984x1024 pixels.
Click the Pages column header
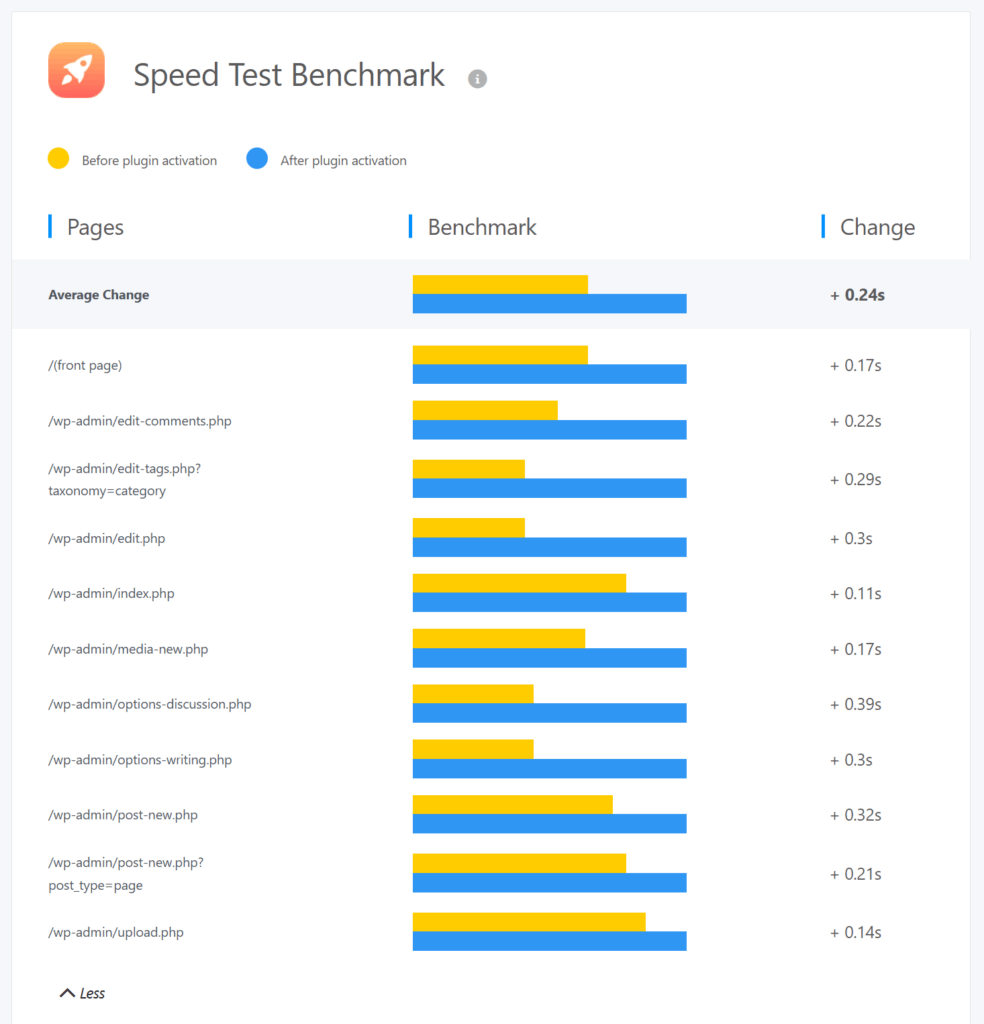95,227
